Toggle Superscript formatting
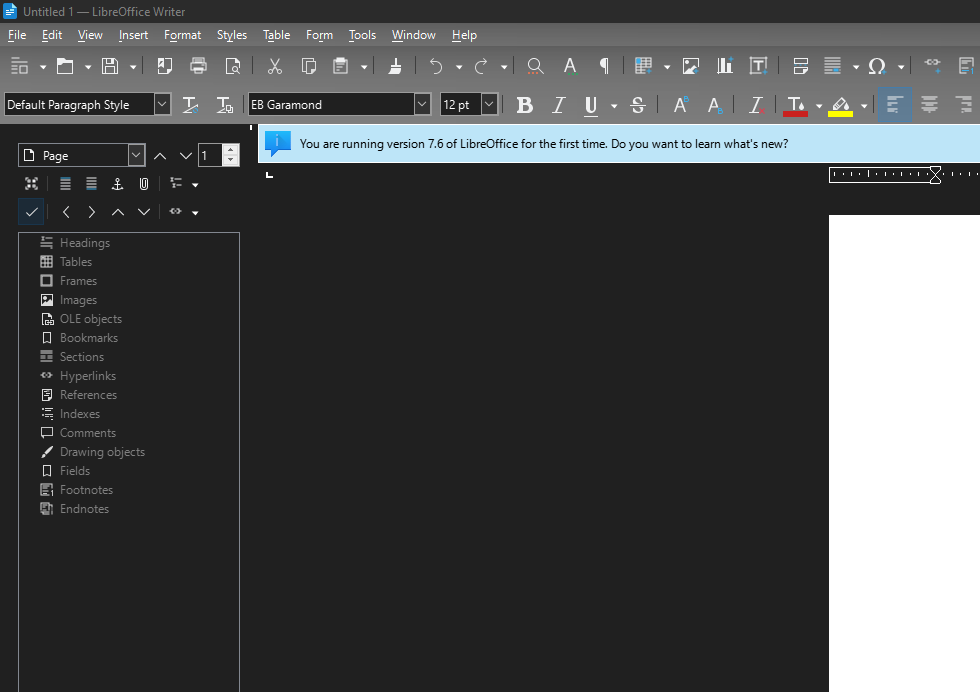This screenshot has width=980, height=692. pyautogui.click(x=680, y=105)
